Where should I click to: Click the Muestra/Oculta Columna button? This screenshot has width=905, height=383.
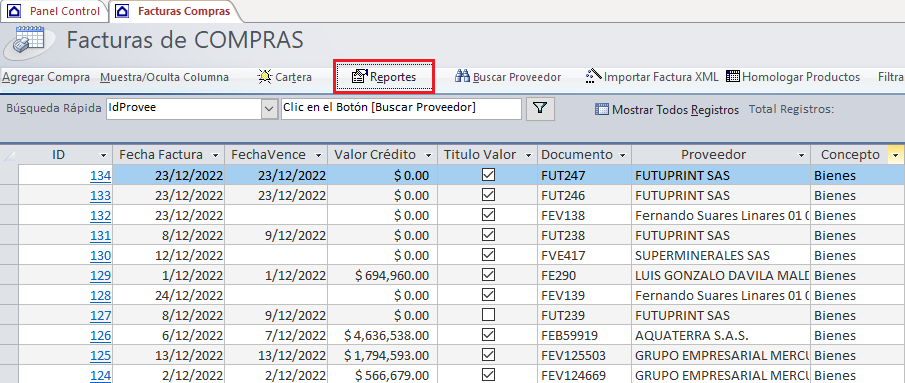[x=164, y=77]
